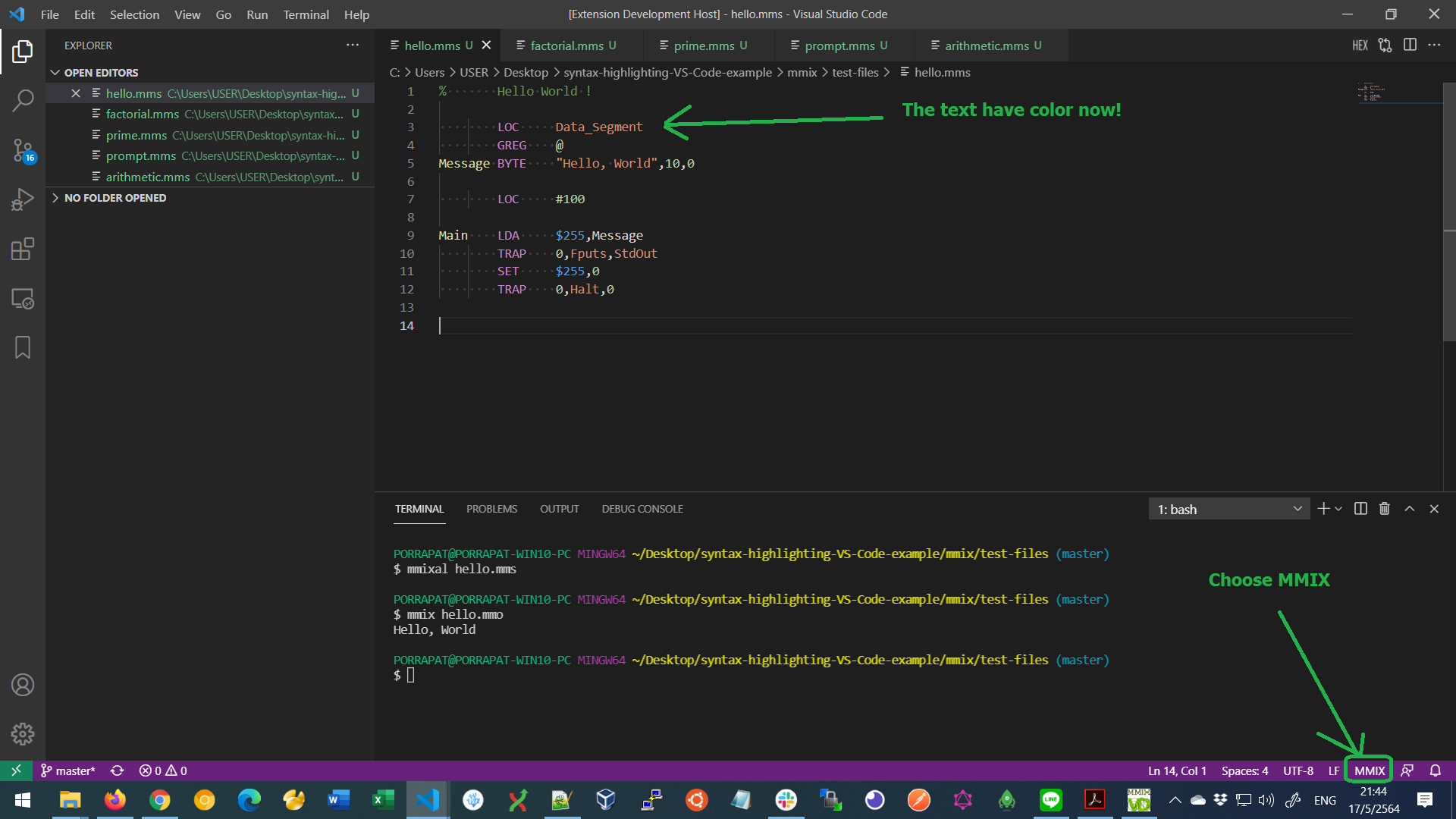The height and width of the screenshot is (819, 1456).
Task: Click the Split Editor Right icon
Action: (1410, 45)
